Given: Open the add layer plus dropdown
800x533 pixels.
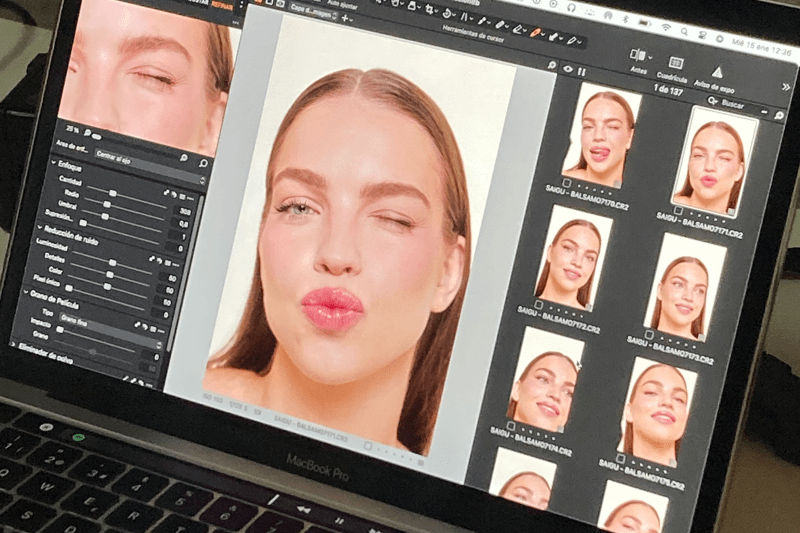Looking at the screenshot, I should (x=347, y=19).
